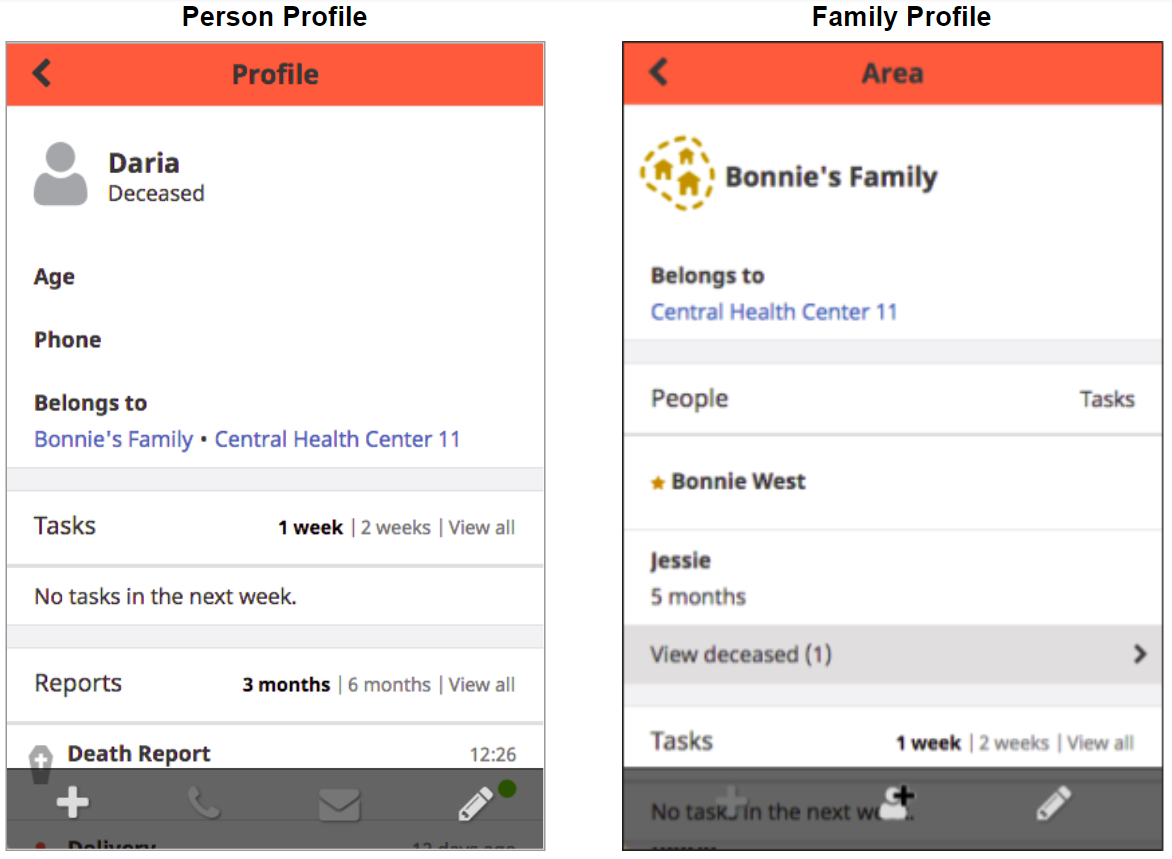1172x859 pixels.
Task: Tap the envelope message icon
Action: (339, 804)
